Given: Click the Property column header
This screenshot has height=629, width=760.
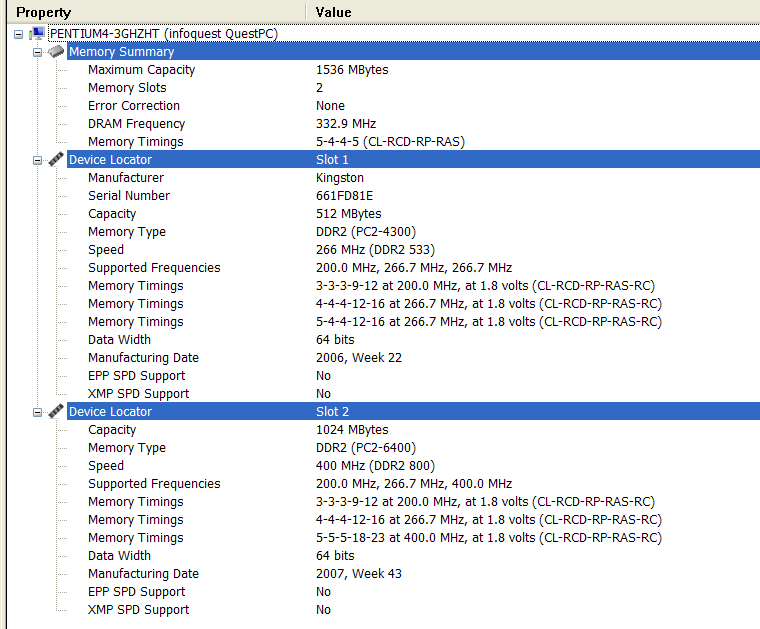Looking at the screenshot, I should pyautogui.click(x=157, y=12).
